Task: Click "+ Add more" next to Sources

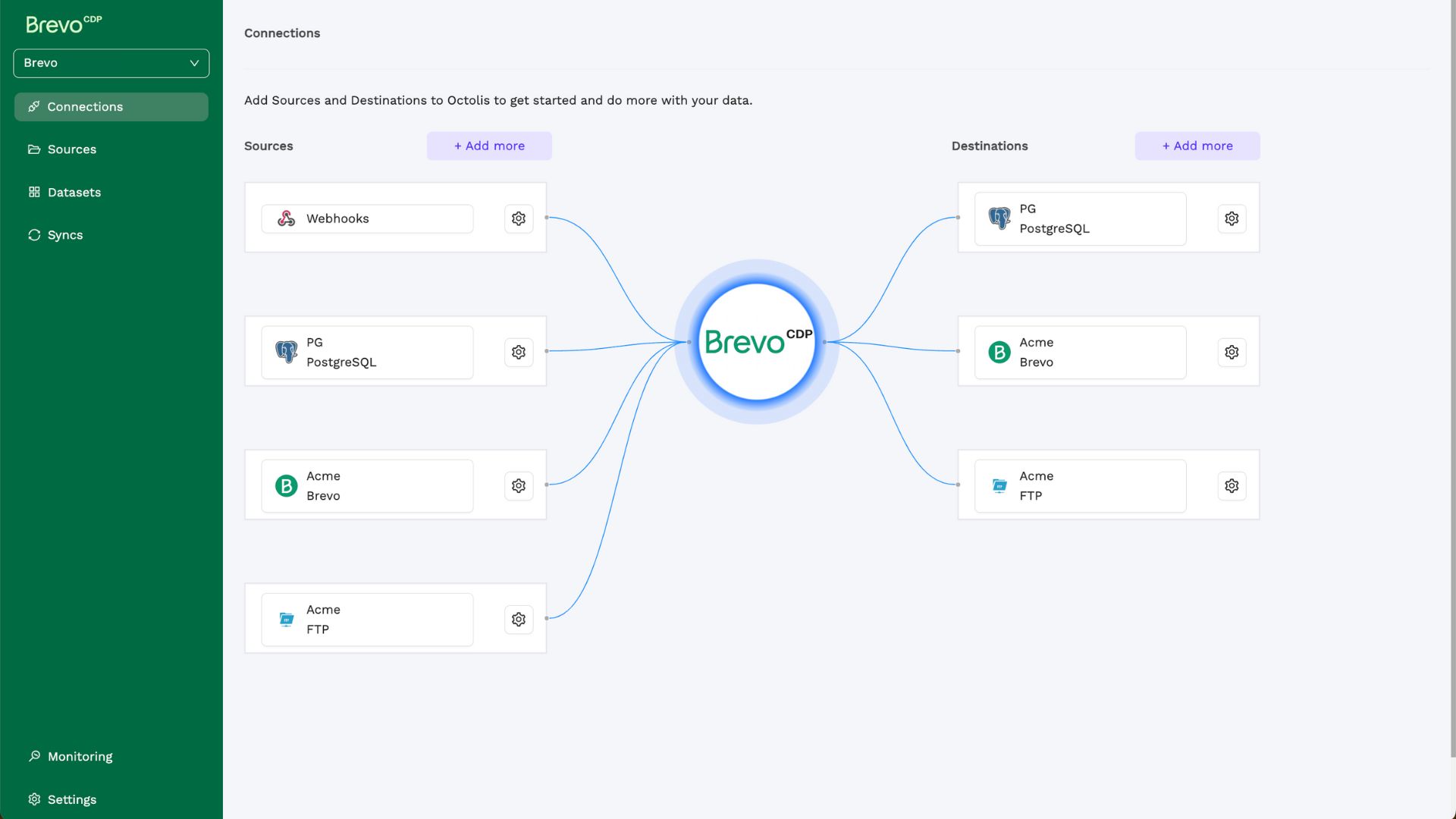Action: coord(489,146)
